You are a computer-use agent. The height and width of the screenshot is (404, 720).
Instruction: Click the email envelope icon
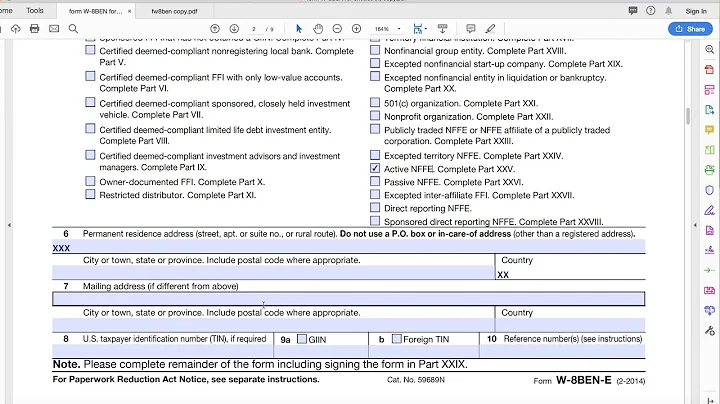[x=54, y=29]
